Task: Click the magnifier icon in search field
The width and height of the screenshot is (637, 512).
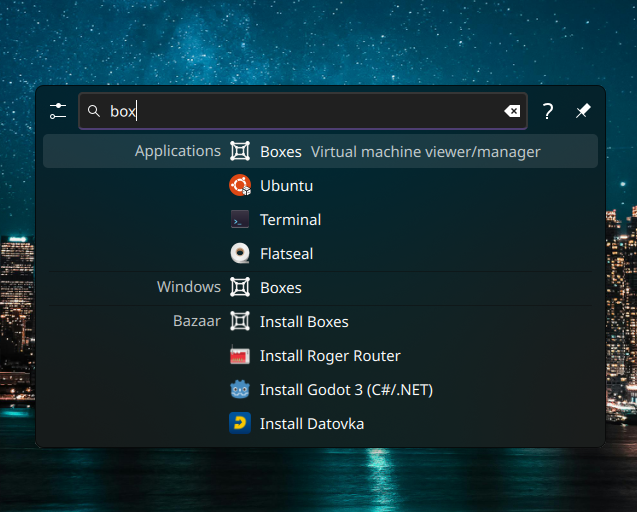Action: [x=94, y=111]
